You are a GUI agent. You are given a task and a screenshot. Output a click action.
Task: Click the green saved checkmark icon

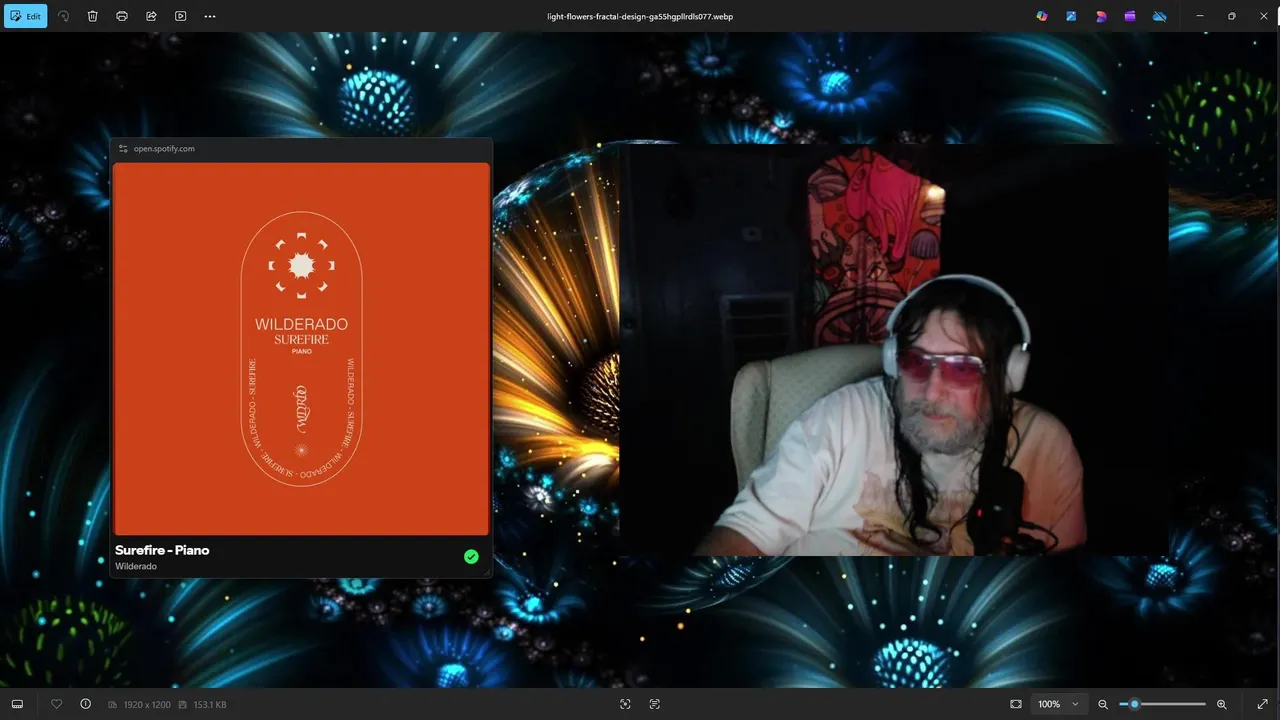(x=471, y=557)
